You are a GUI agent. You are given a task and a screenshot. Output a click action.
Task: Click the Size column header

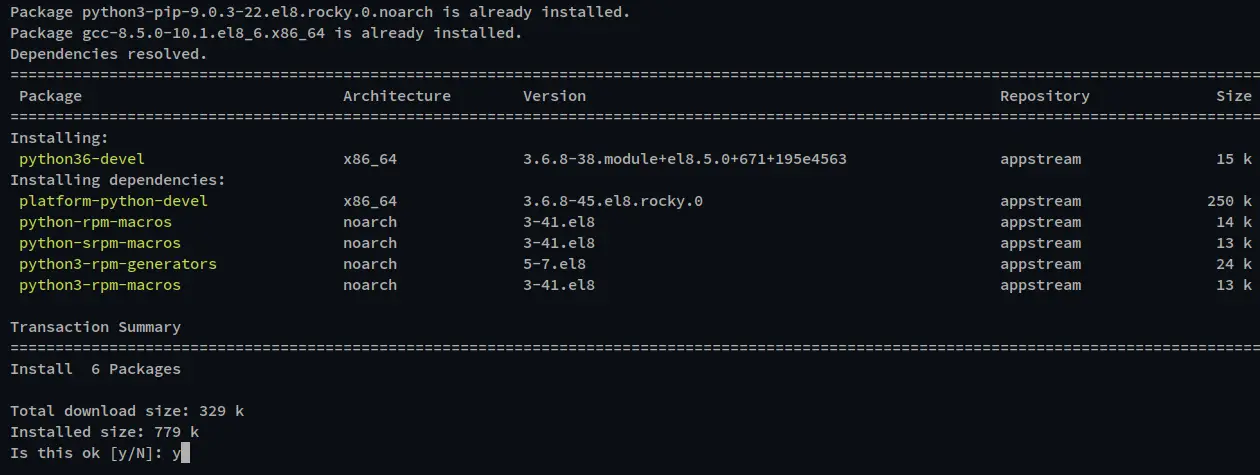click(x=1234, y=96)
